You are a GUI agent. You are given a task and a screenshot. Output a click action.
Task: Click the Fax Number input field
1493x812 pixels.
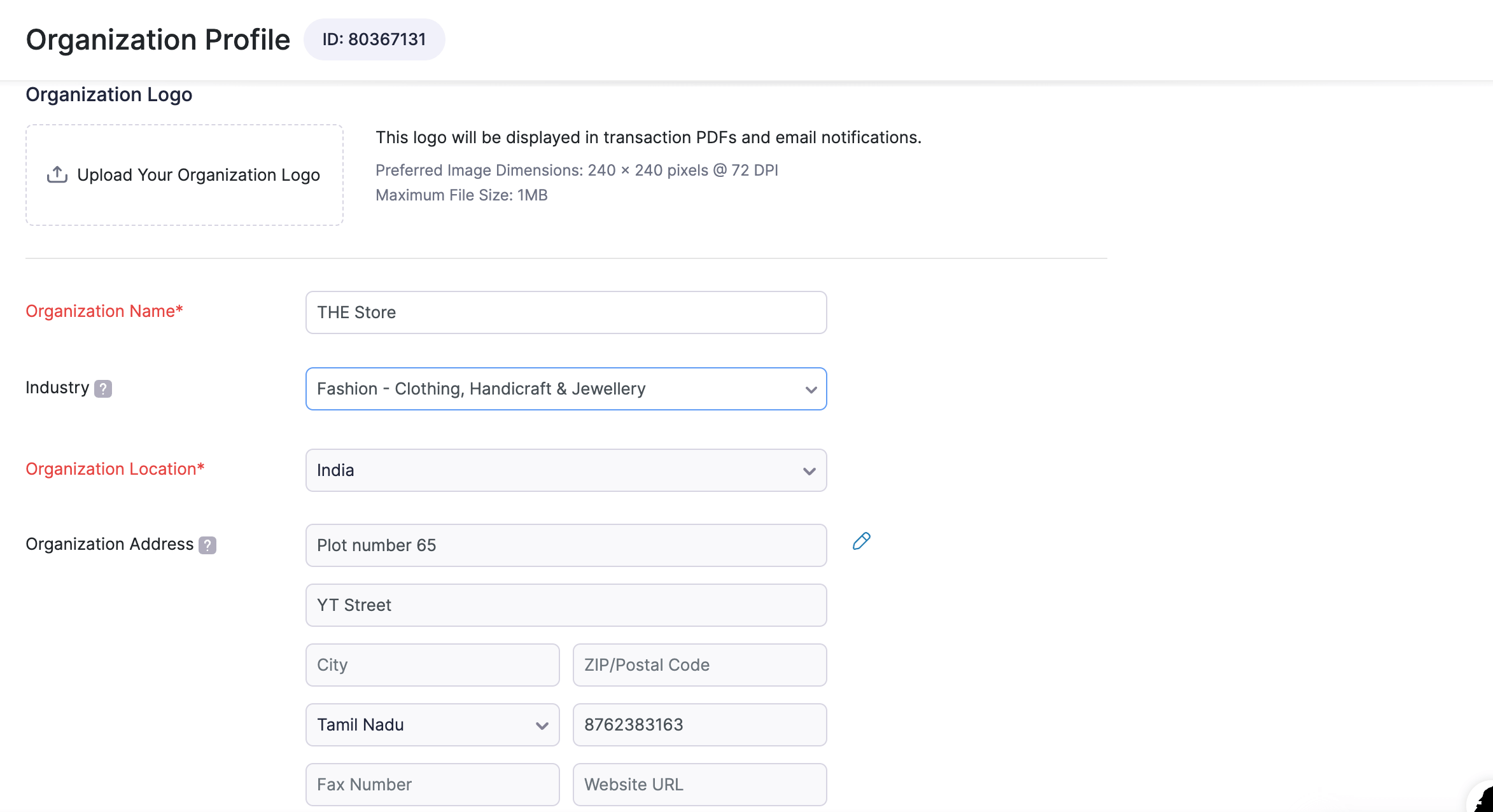pos(433,783)
